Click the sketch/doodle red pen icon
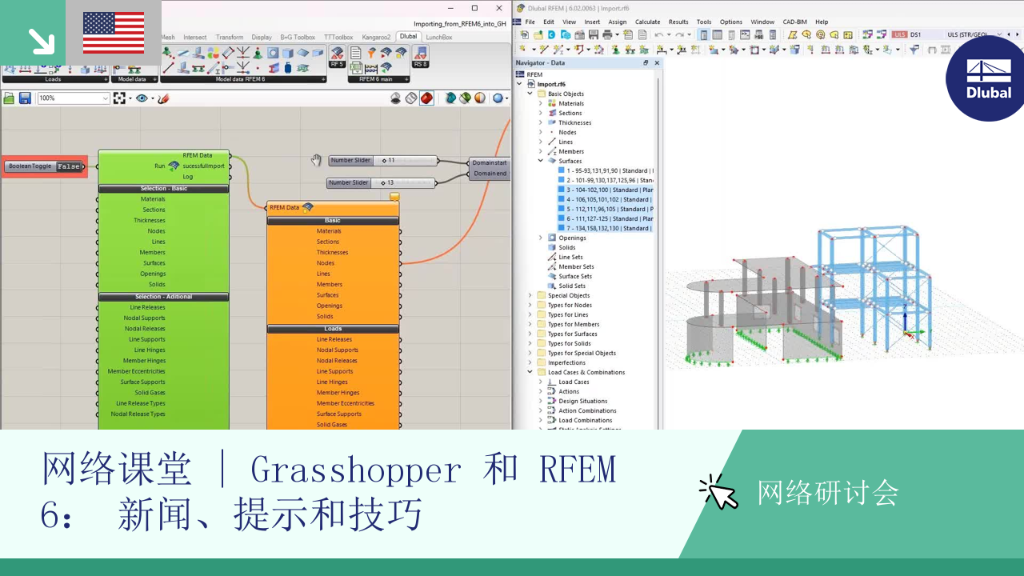The height and width of the screenshot is (576, 1024). [163, 98]
